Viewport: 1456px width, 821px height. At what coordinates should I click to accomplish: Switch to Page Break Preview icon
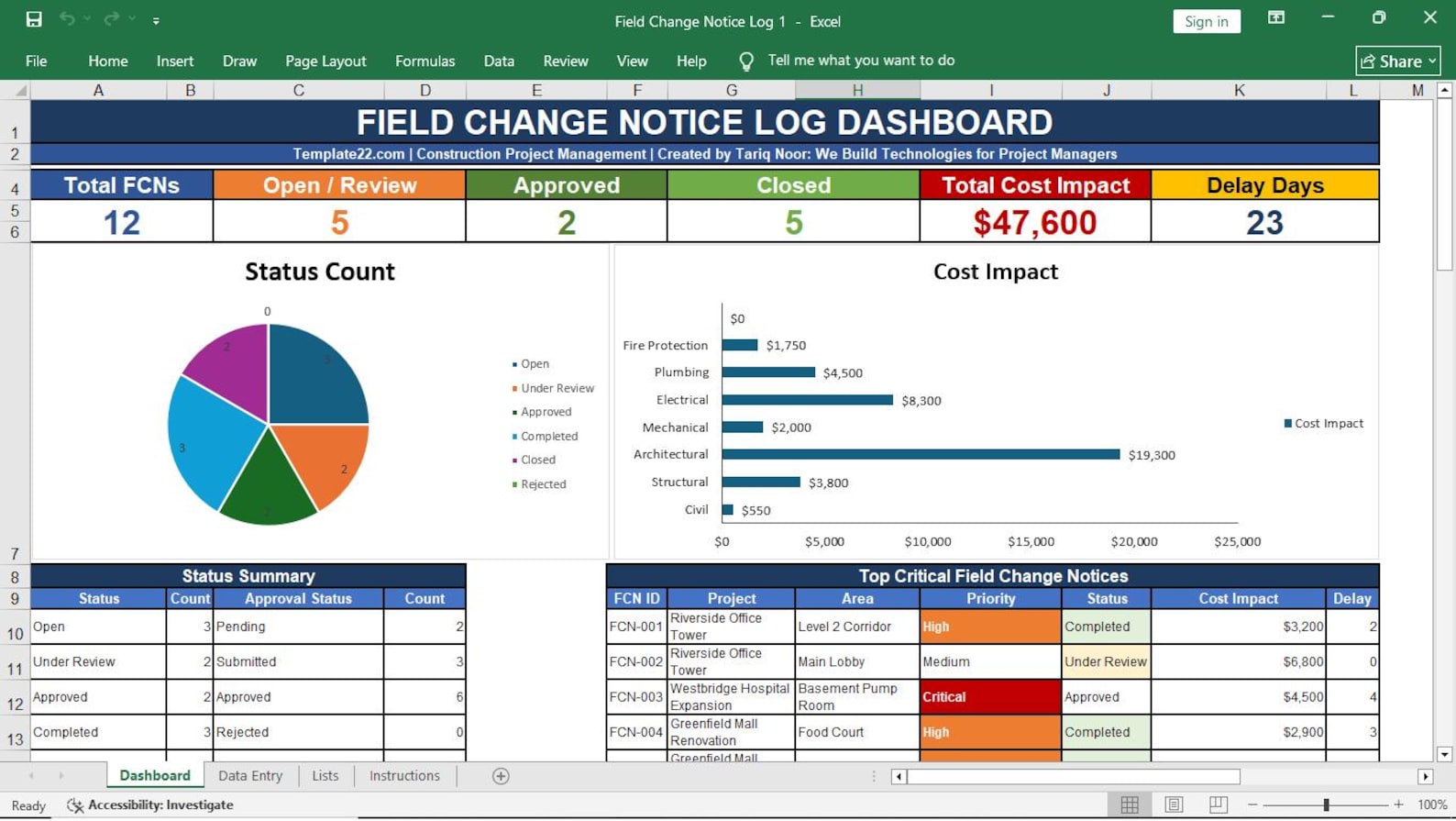pyautogui.click(x=1218, y=805)
